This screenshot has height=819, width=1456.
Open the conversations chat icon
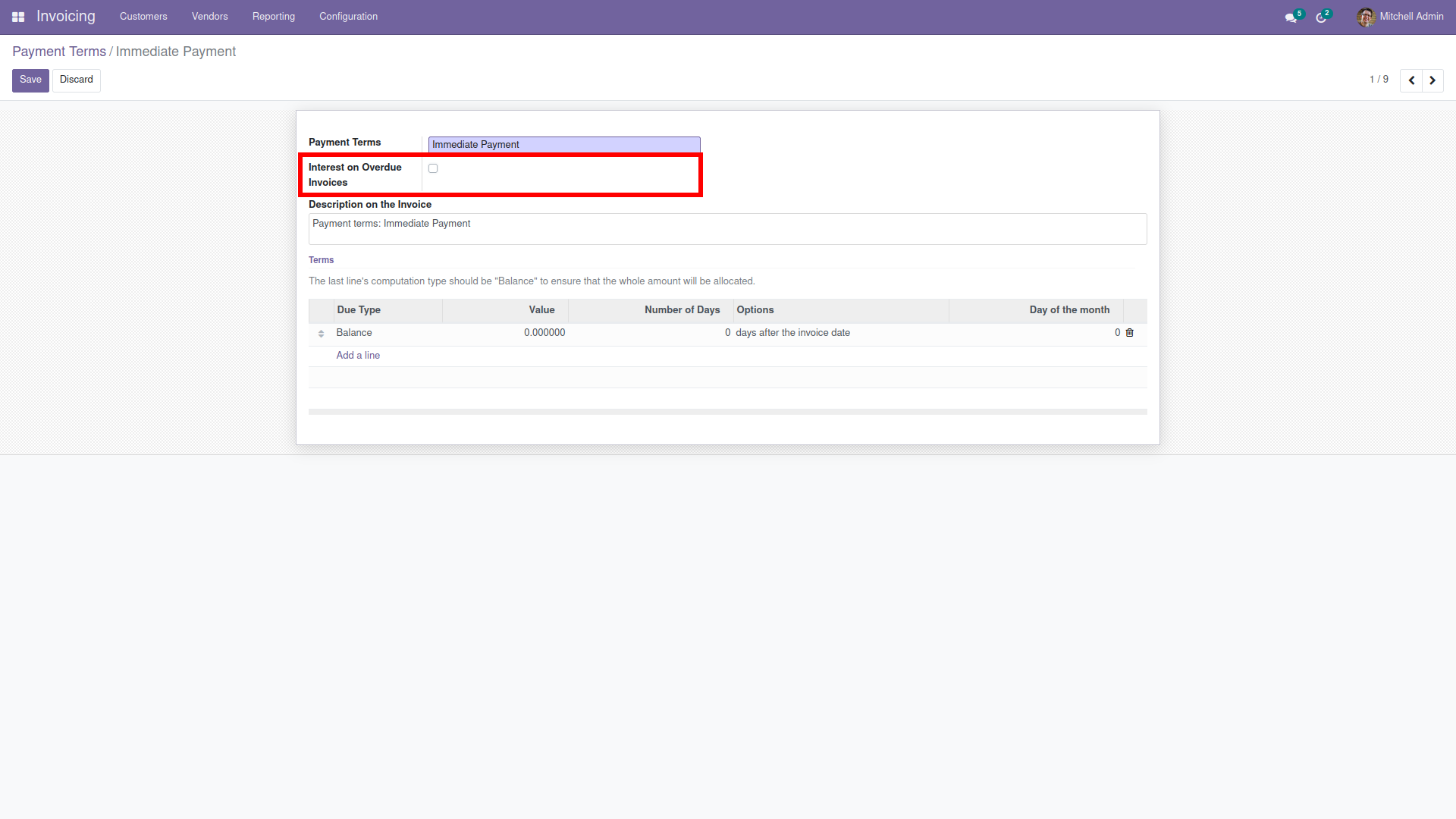click(1291, 17)
